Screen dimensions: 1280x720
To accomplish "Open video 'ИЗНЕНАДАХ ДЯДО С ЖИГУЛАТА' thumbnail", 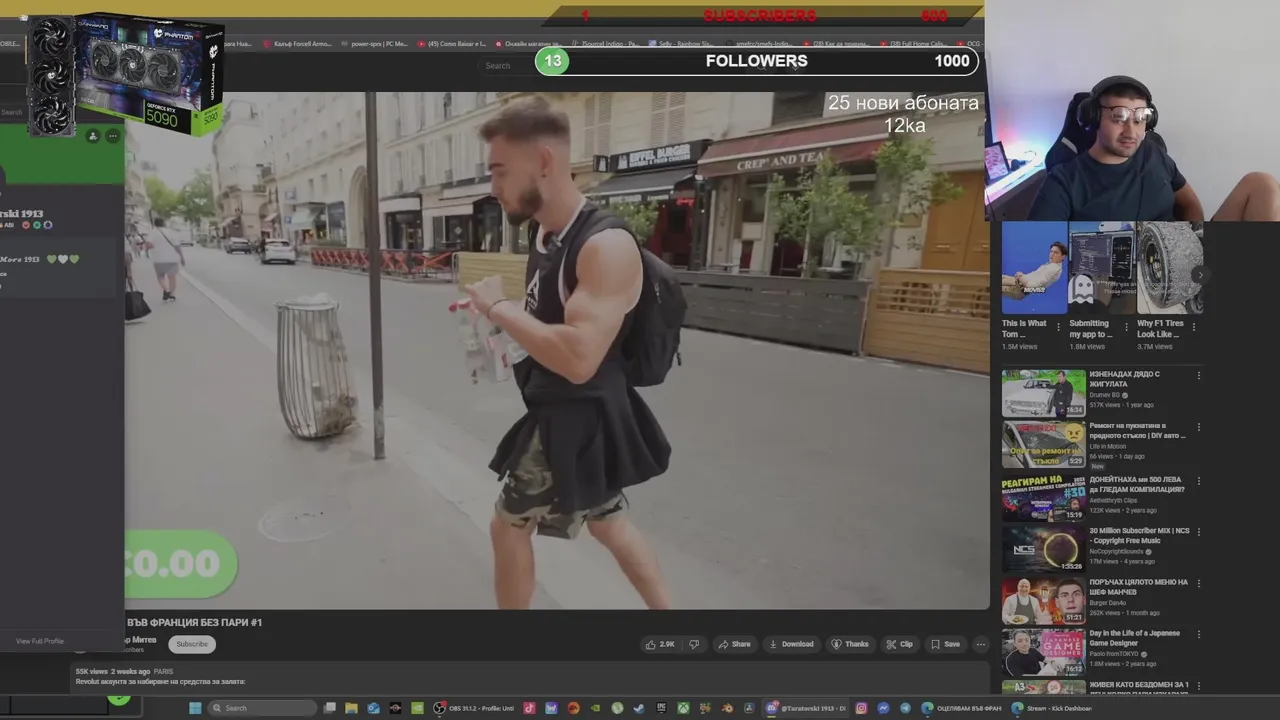I will tap(1043, 393).
